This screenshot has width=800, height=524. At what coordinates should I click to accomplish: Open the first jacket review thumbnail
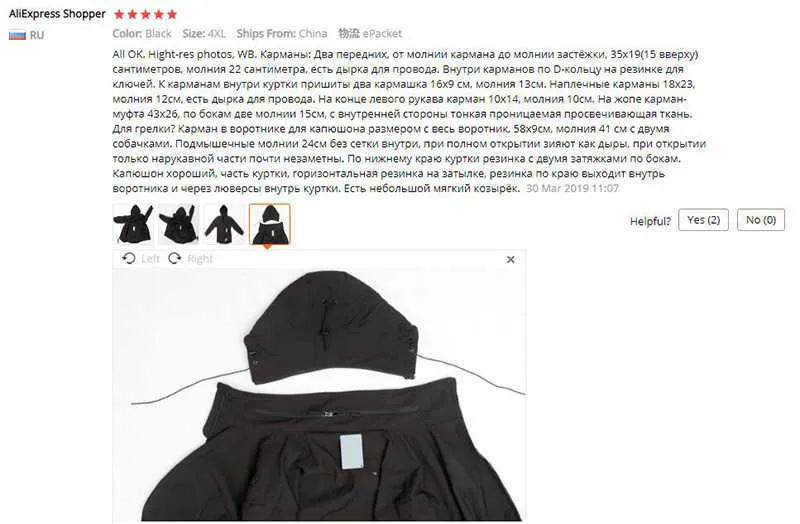(x=133, y=224)
